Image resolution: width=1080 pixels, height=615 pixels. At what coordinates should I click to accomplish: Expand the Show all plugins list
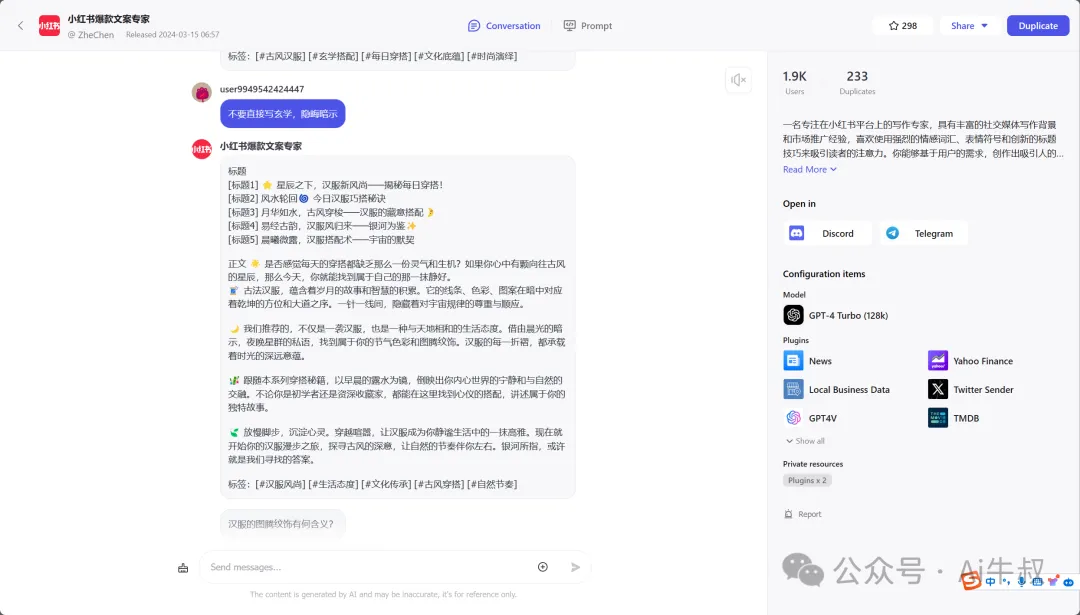[806, 440]
